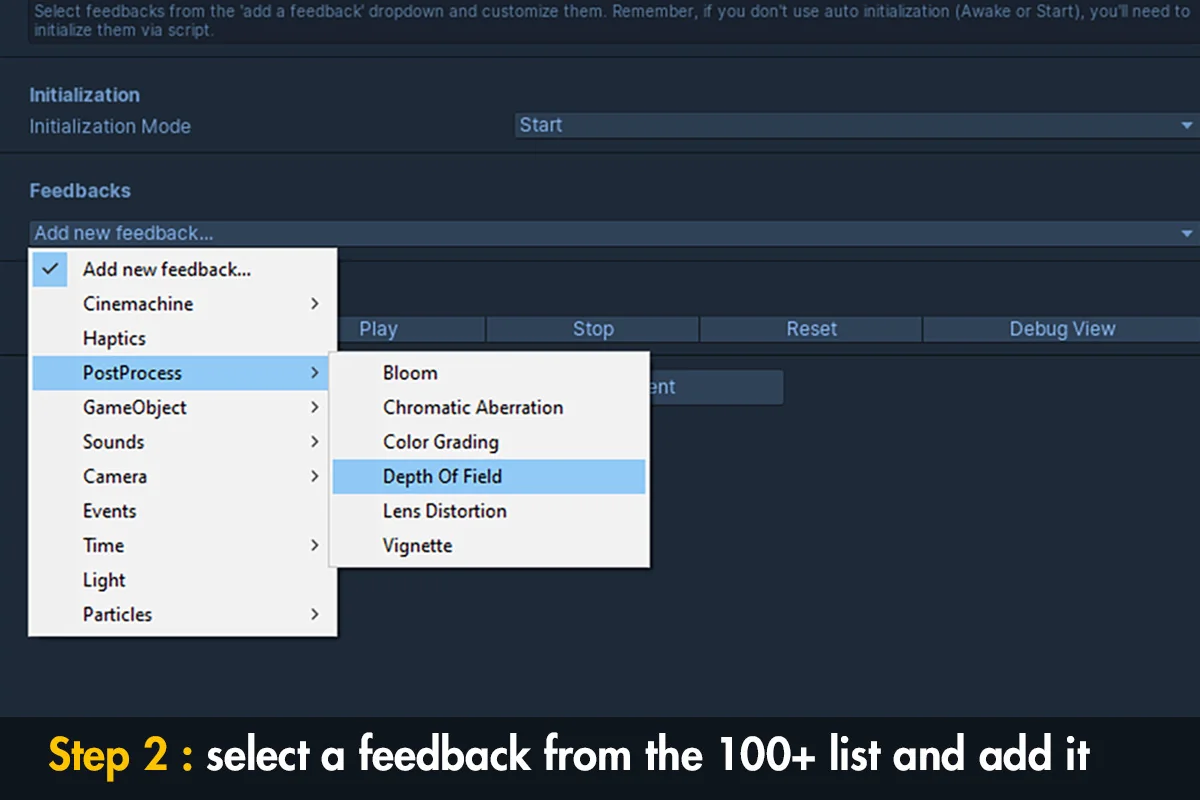This screenshot has height=800, width=1200.
Task: Select Events in the feedback menu
Action: [x=109, y=511]
